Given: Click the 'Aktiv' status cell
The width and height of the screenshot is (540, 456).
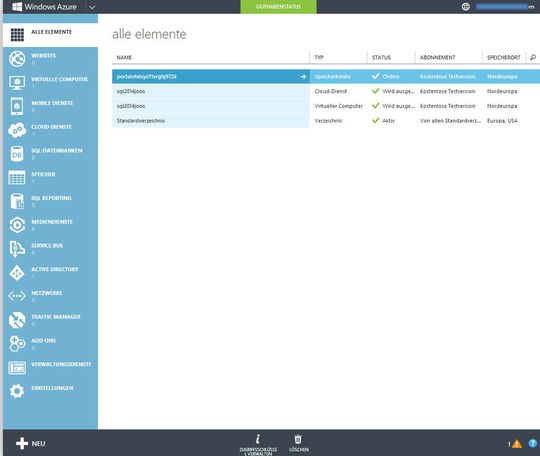Looking at the screenshot, I should click(388, 121).
